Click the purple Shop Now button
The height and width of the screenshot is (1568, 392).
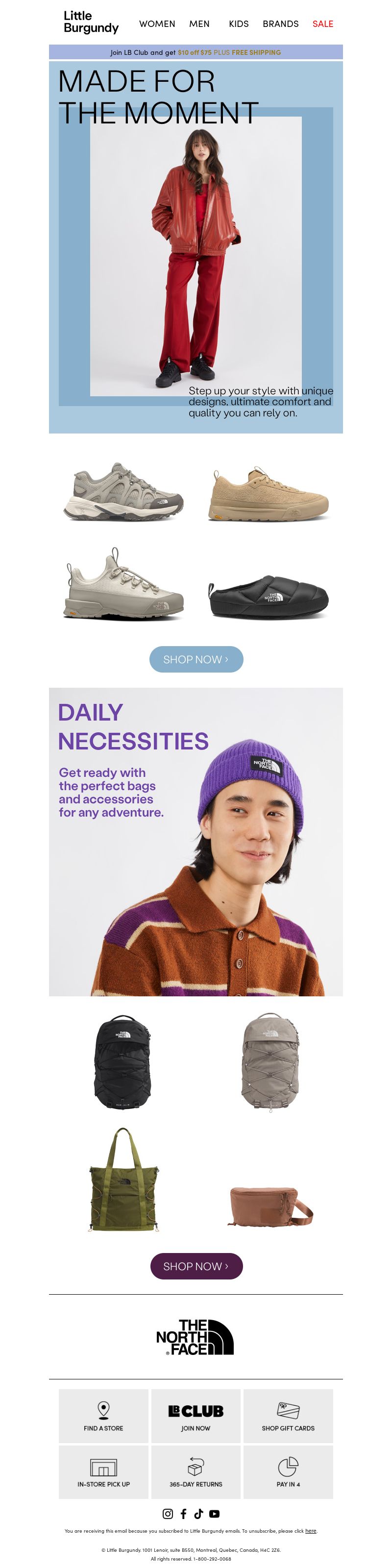coord(196,1266)
